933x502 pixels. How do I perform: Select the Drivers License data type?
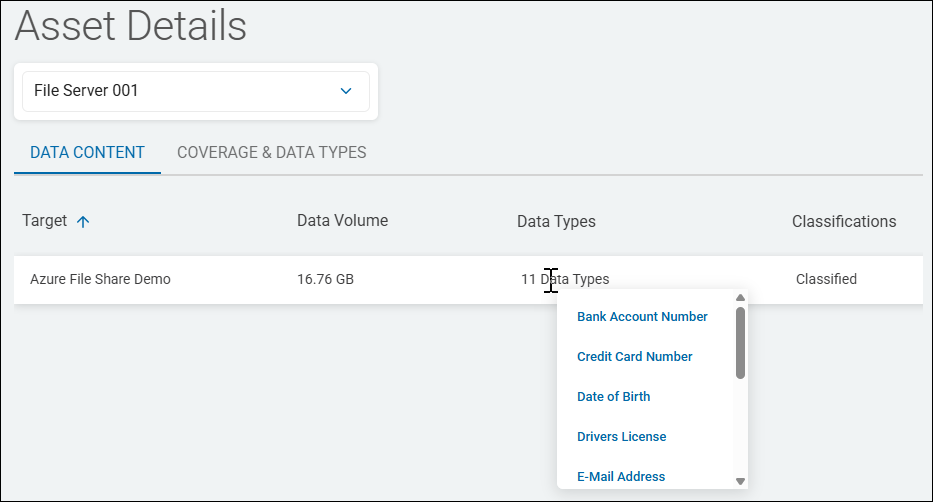click(x=621, y=437)
